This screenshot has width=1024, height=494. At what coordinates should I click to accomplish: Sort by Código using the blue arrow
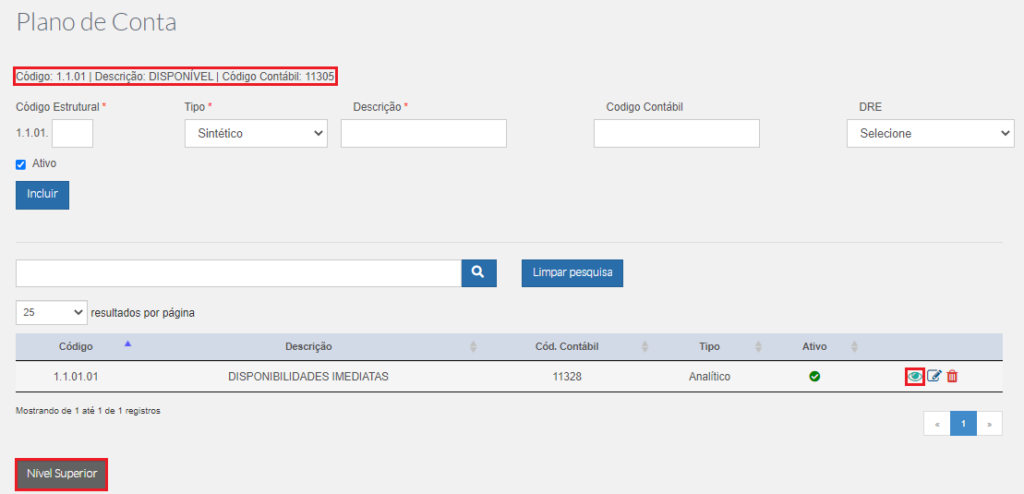128,343
